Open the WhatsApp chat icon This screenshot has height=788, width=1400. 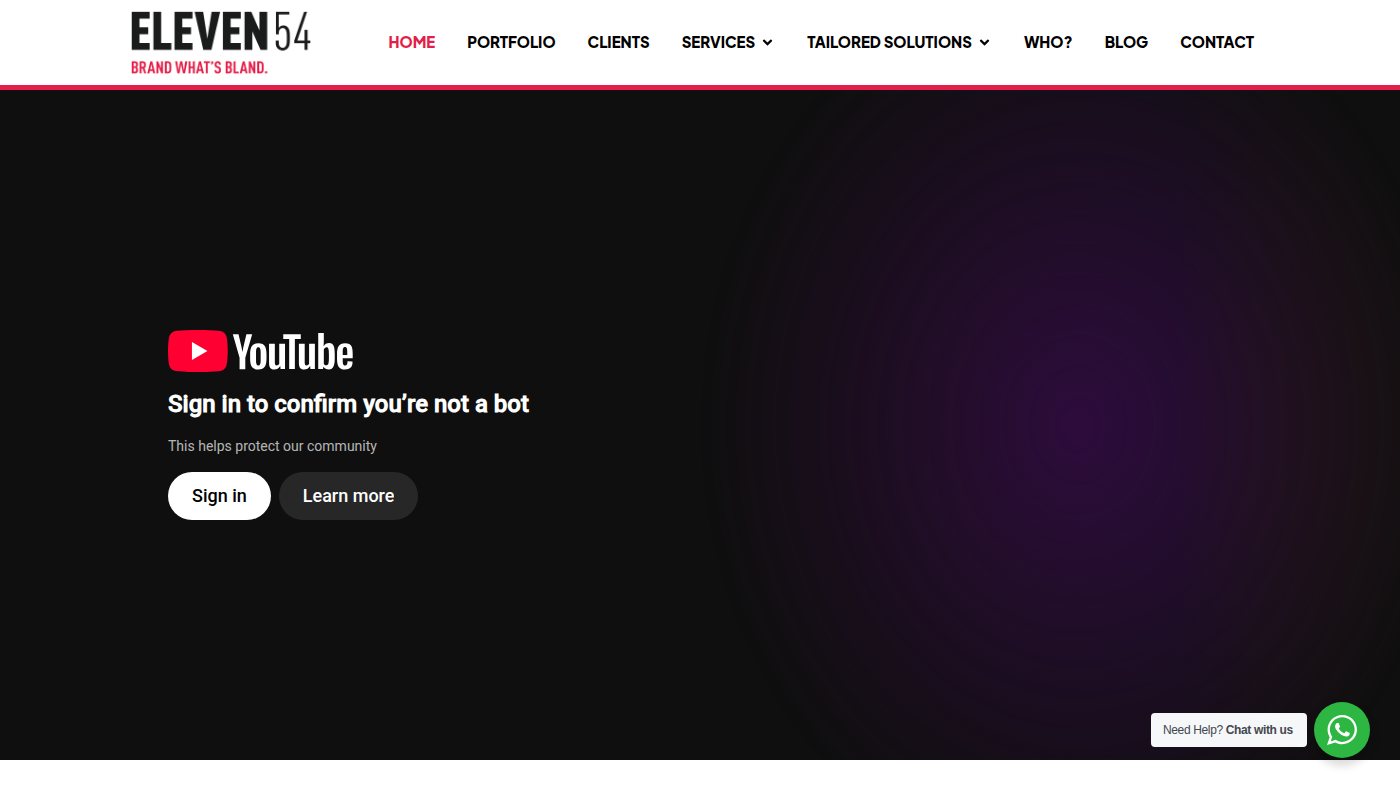pos(1341,730)
